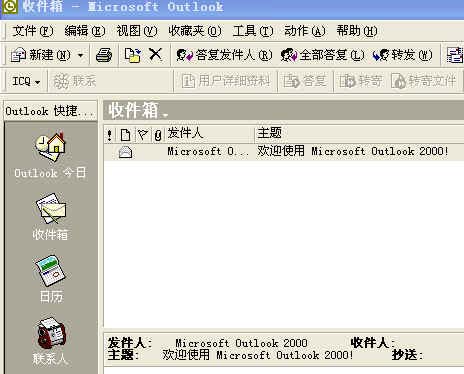
Task: Sort by the flag status column header
Action: (x=143, y=135)
